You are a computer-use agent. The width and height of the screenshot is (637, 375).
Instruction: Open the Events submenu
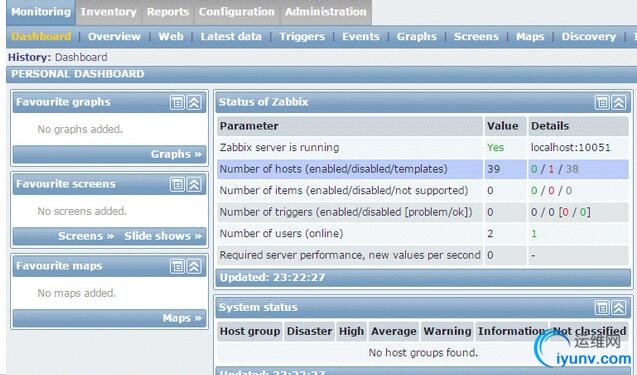[x=361, y=37]
